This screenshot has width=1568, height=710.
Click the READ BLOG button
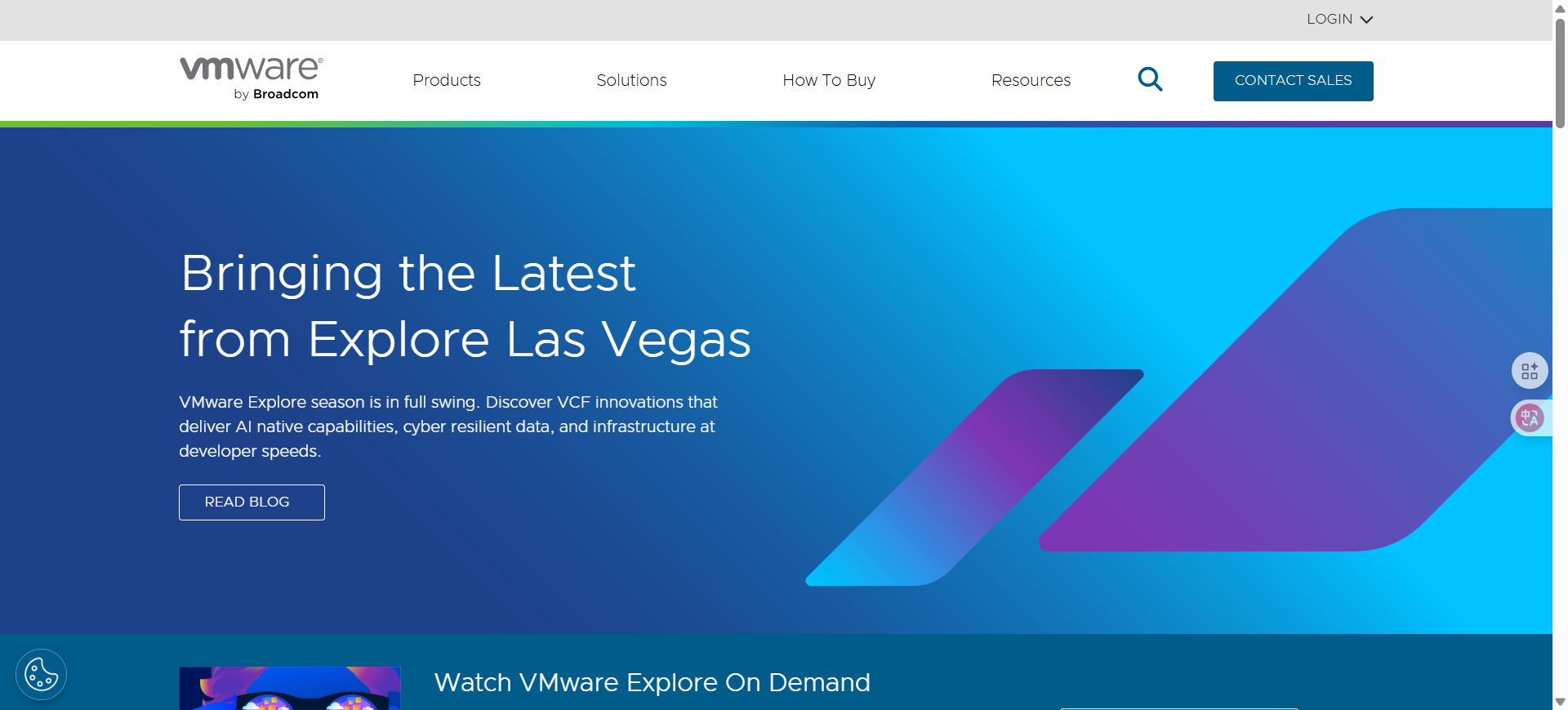pyautogui.click(x=252, y=502)
